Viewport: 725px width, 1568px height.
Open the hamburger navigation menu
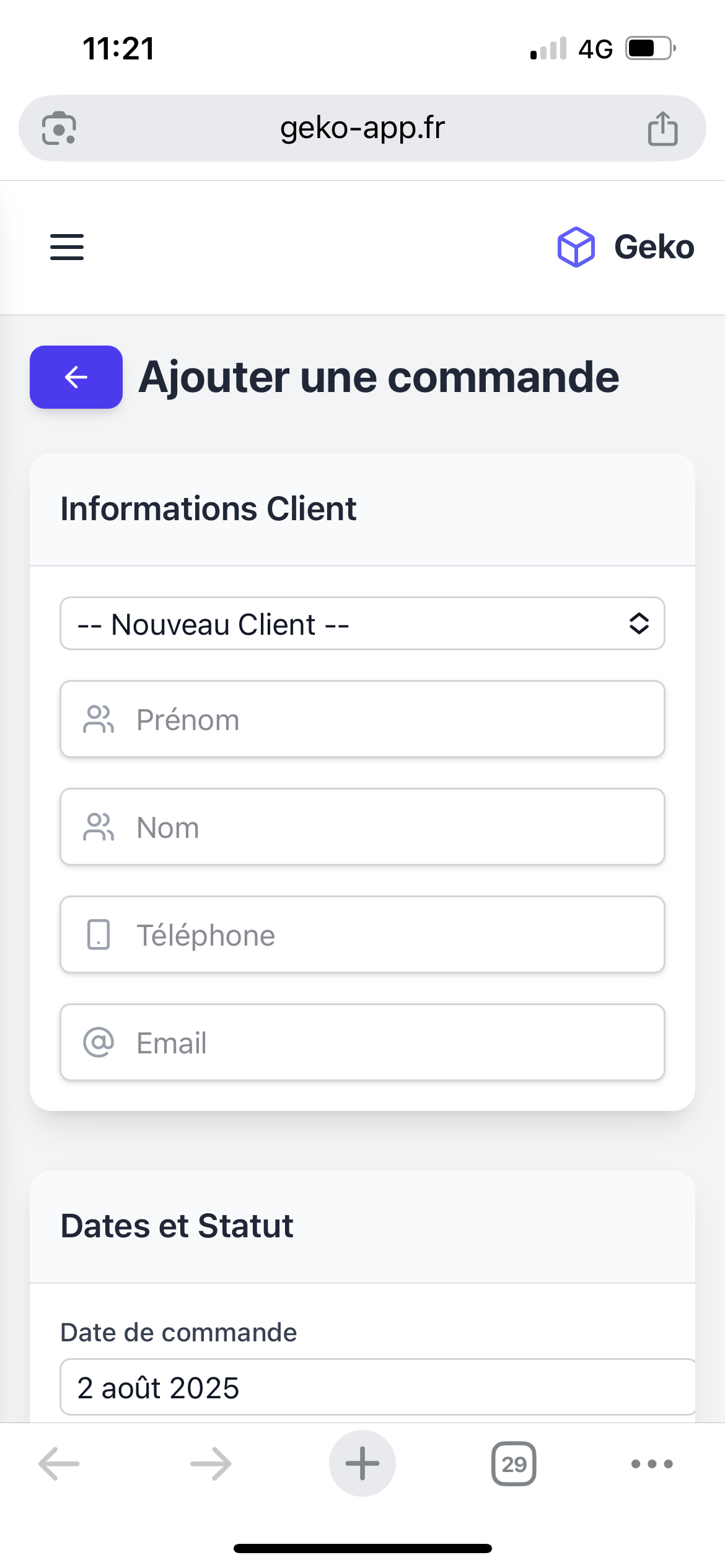(x=67, y=247)
